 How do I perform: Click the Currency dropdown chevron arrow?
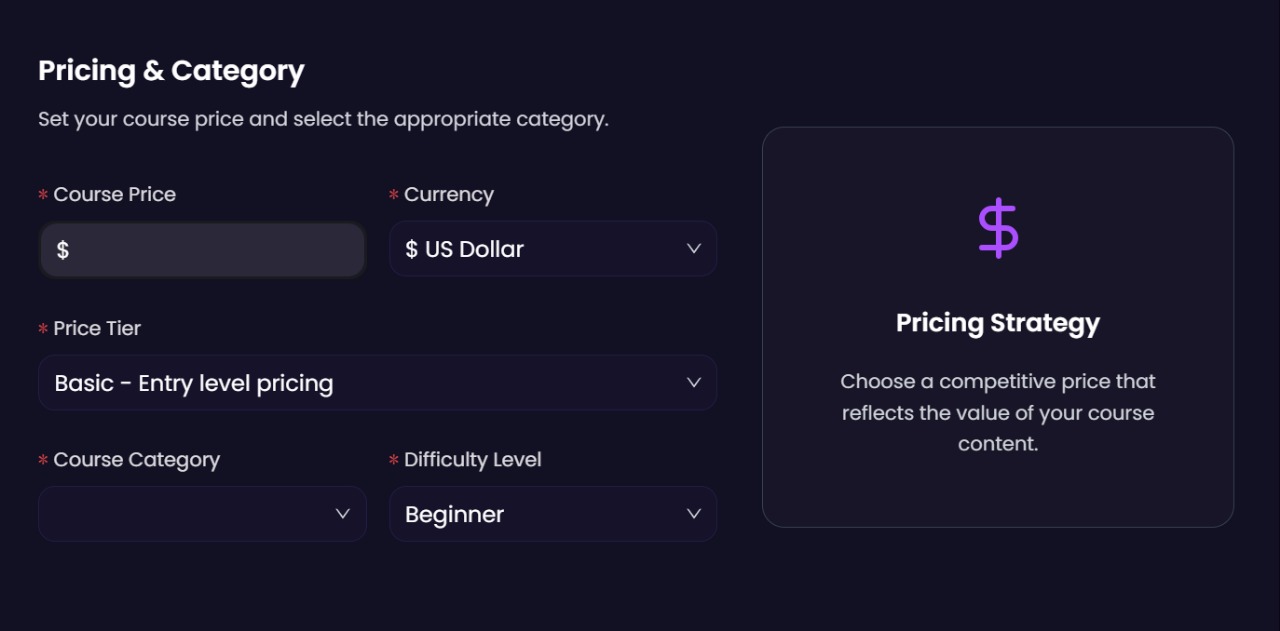(x=694, y=248)
